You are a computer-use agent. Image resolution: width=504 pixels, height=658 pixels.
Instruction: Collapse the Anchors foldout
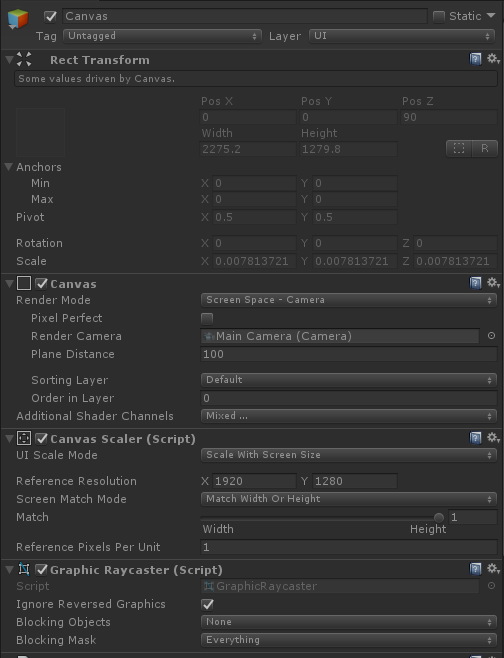pos(9,167)
